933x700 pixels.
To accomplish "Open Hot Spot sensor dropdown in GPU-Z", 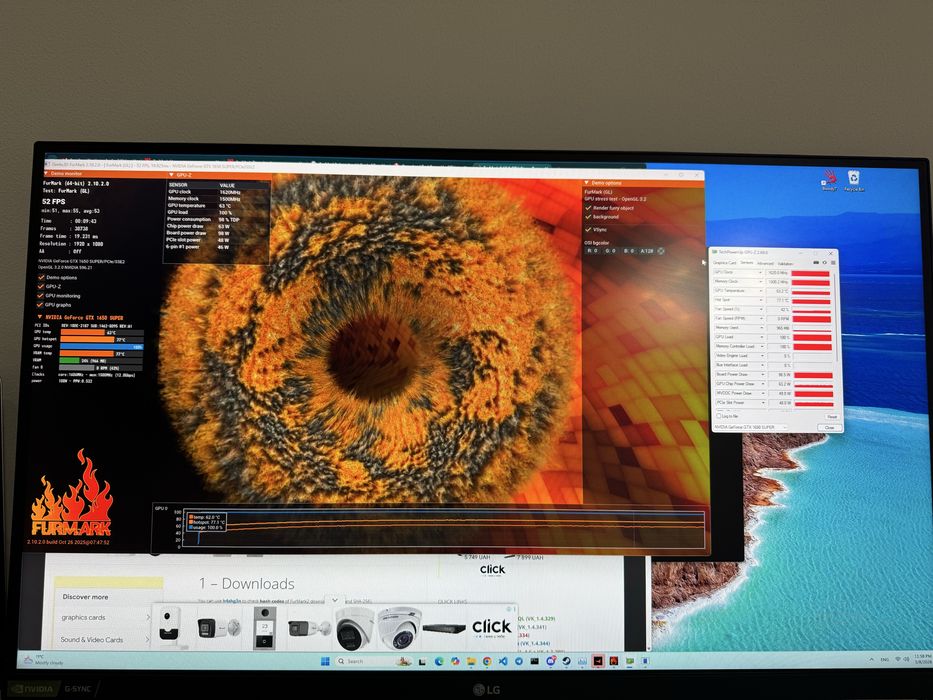I will (760, 300).
